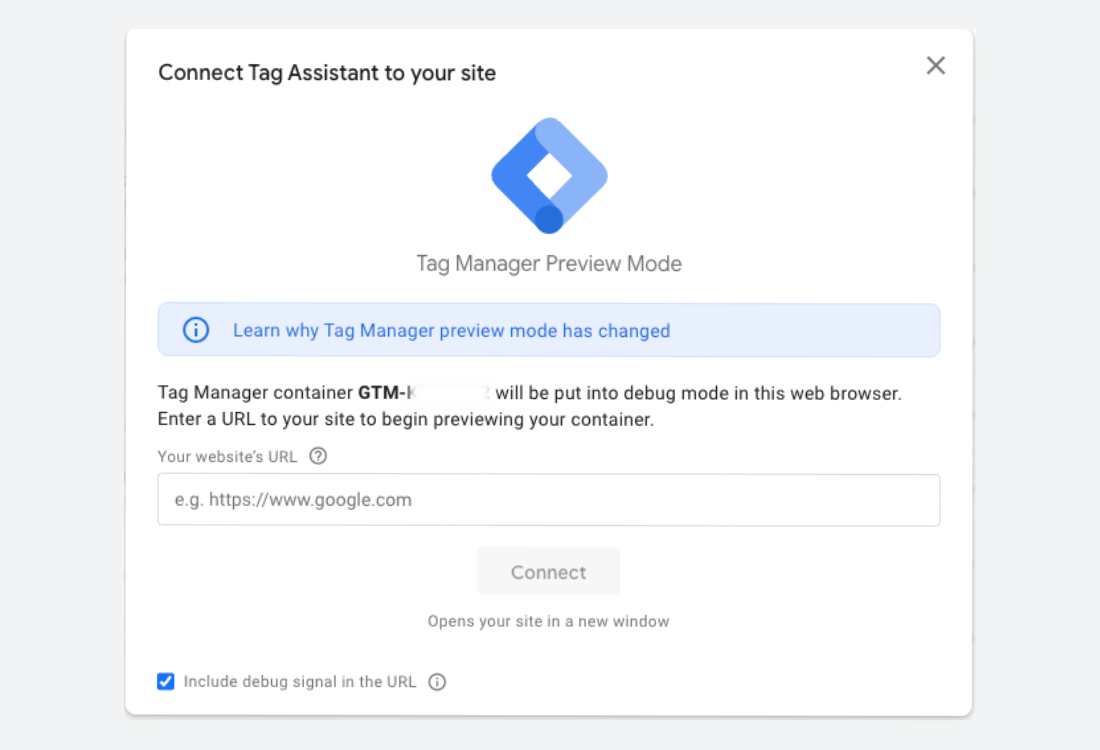Open 'Learn why Tag Manager preview mode has changed'
The image size is (1100, 750).
click(451, 330)
